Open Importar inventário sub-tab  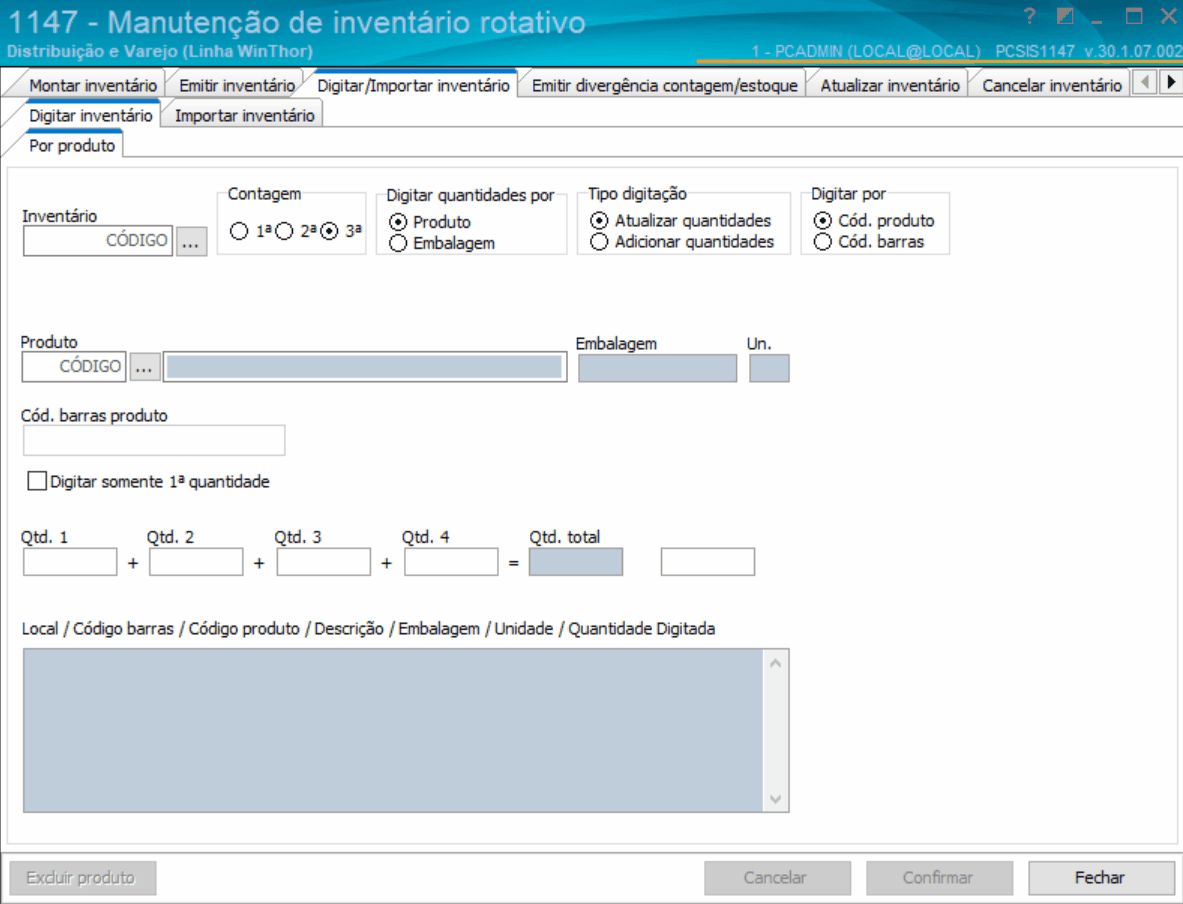click(244, 115)
